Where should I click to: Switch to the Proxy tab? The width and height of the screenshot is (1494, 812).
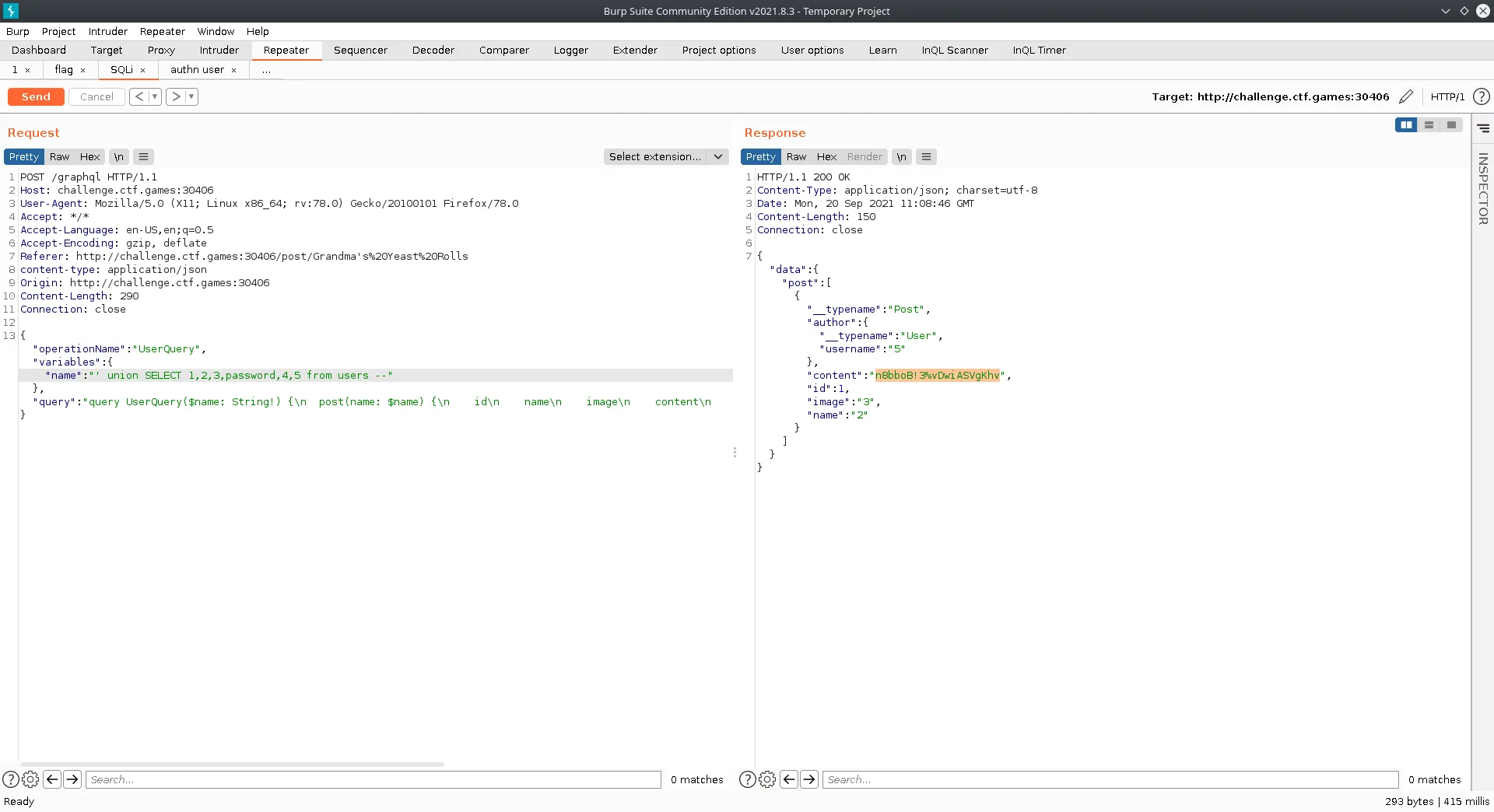click(161, 50)
